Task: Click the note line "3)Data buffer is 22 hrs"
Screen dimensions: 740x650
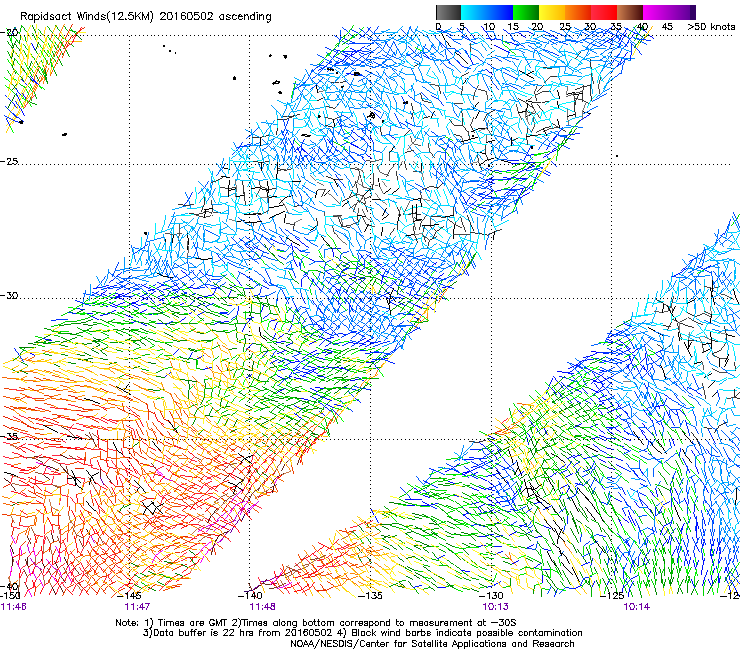Action: [362, 633]
